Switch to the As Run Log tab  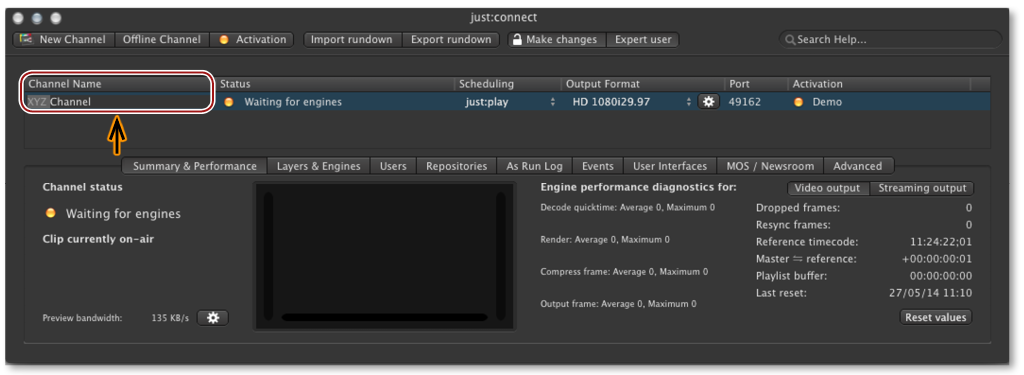[x=534, y=166]
